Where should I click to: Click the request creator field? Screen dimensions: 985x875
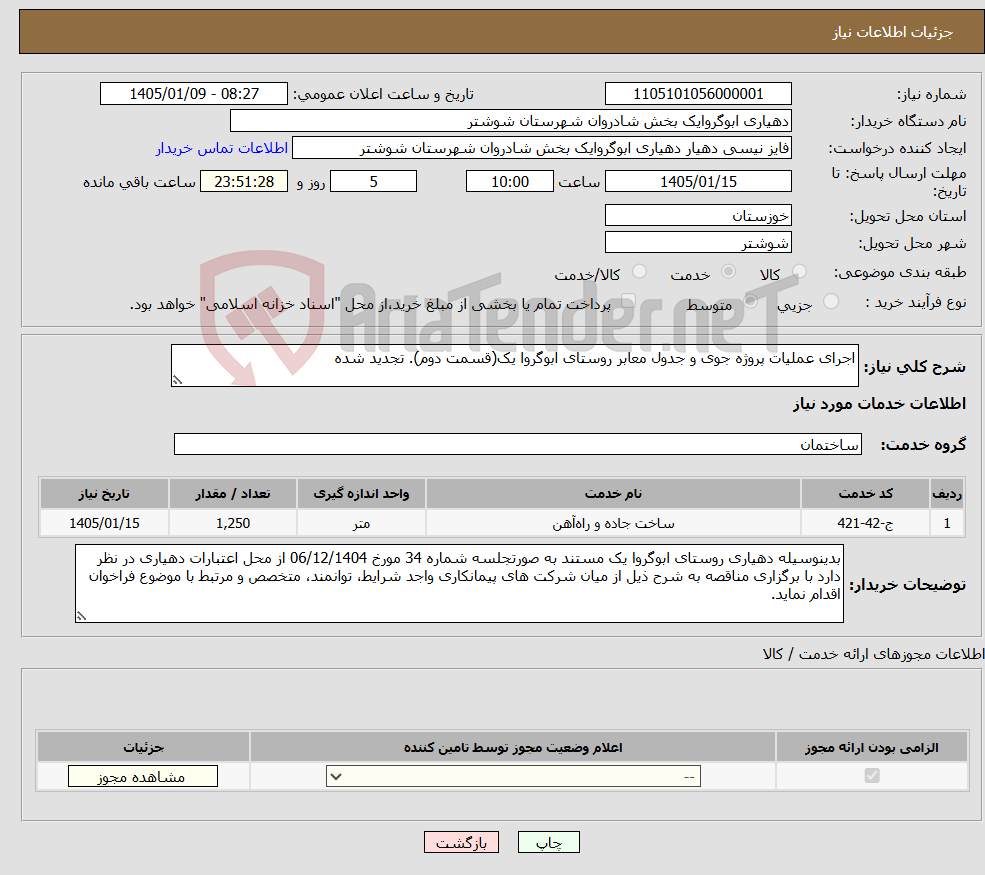tap(541, 148)
